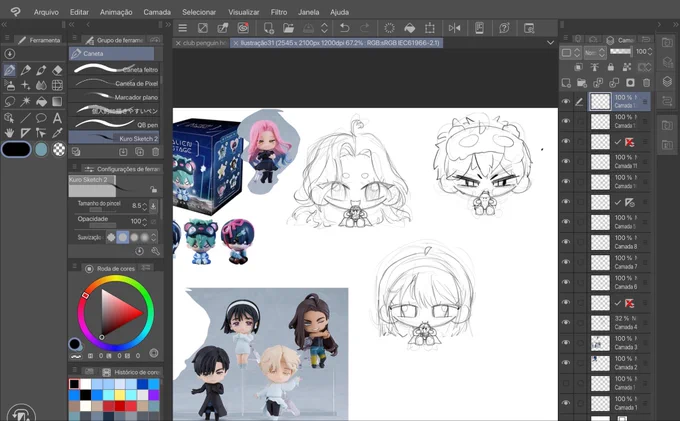
Task: Hide Camada 3 layer via eye icon
Action: [x=566, y=343]
